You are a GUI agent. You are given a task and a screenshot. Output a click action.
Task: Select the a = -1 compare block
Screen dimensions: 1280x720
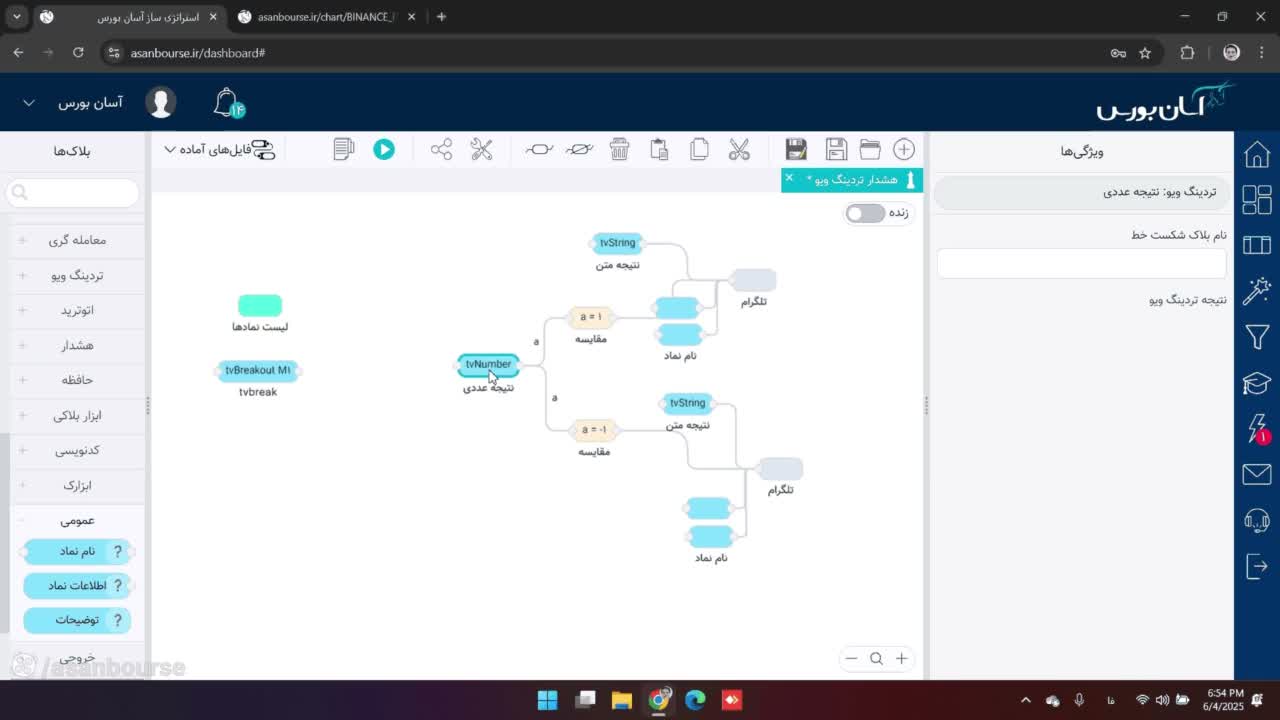coord(593,430)
